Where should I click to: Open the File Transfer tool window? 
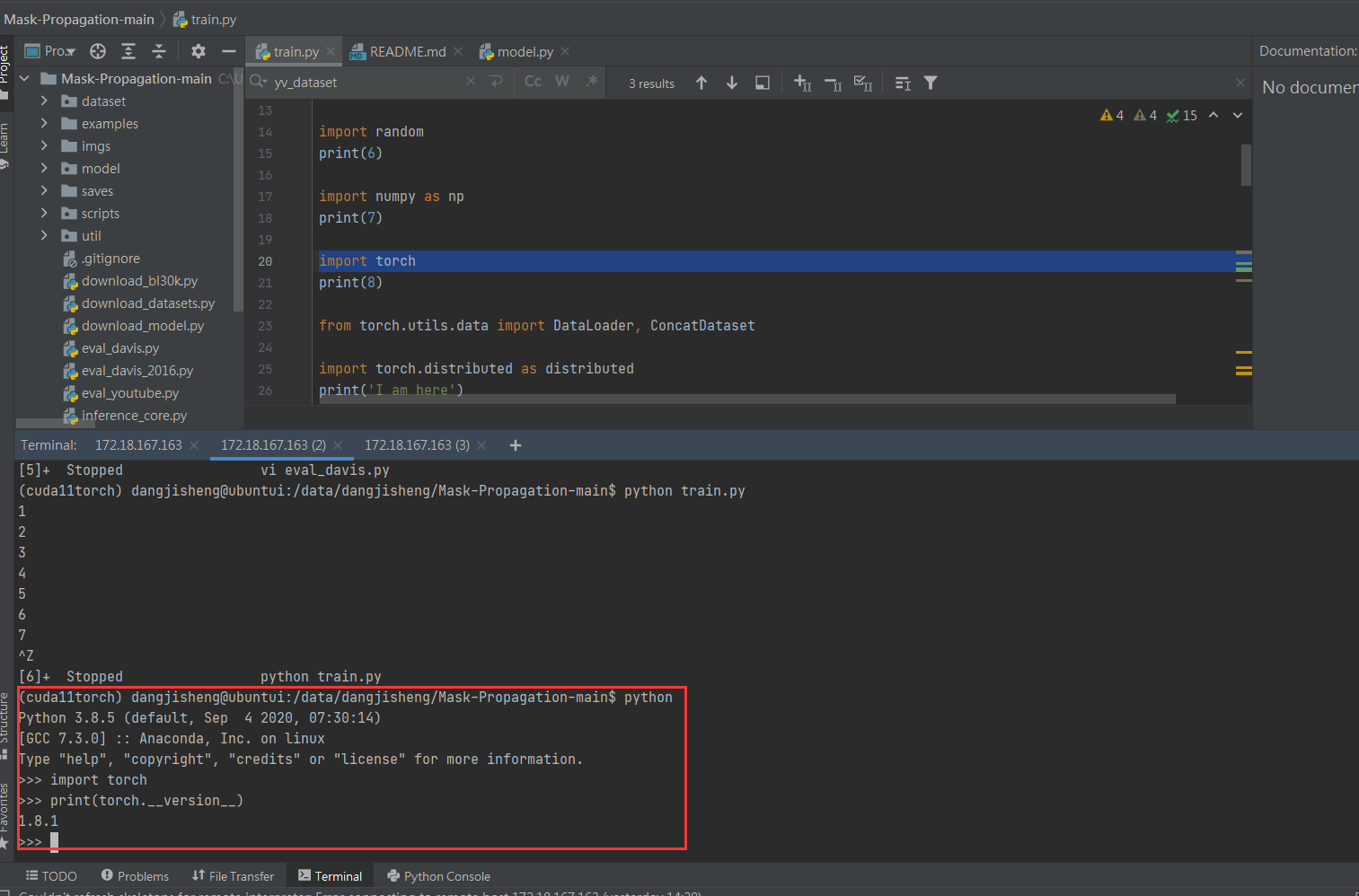point(234,876)
